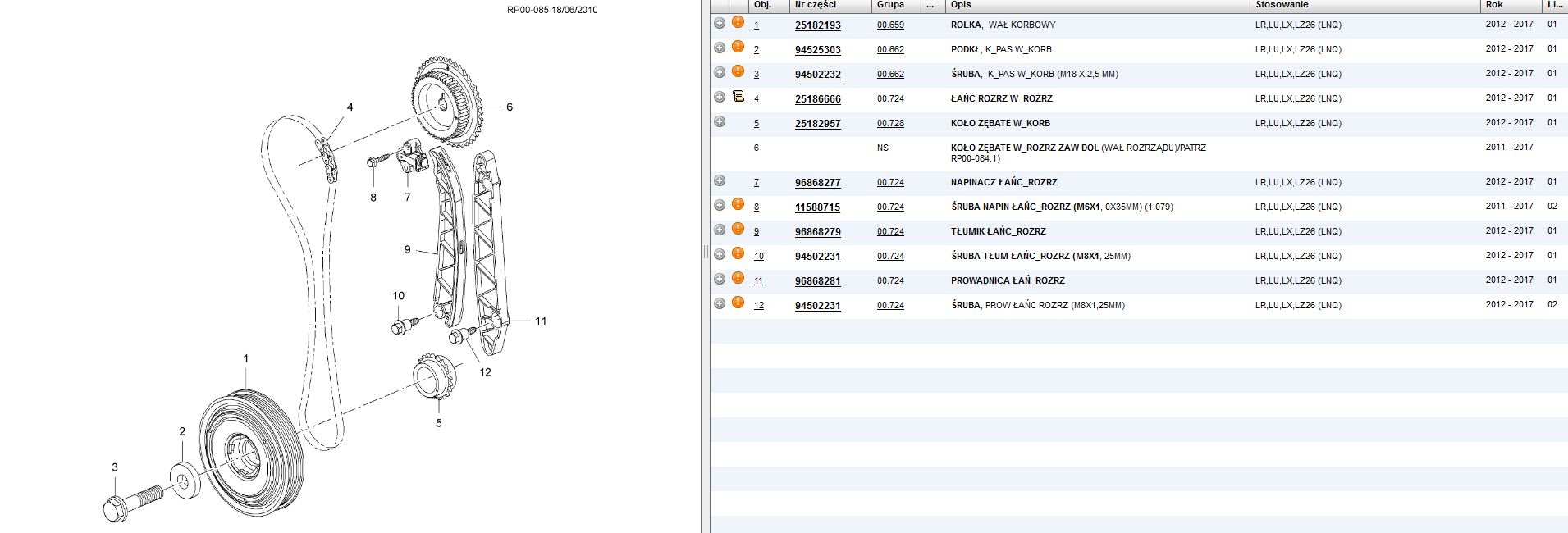Click the orange warning icon for ŚRUBA K_PAS W_KORB
The width and height of the screenshot is (1568, 533).
[x=738, y=72]
